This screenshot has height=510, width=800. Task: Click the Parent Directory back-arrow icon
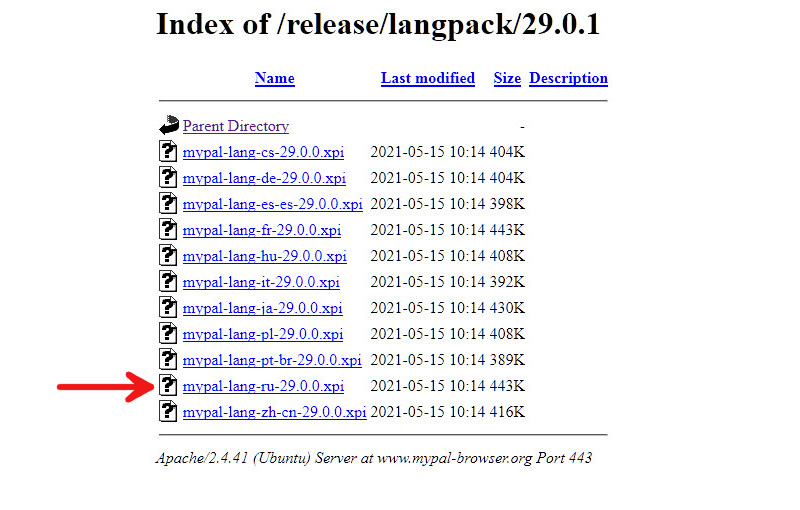click(168, 125)
